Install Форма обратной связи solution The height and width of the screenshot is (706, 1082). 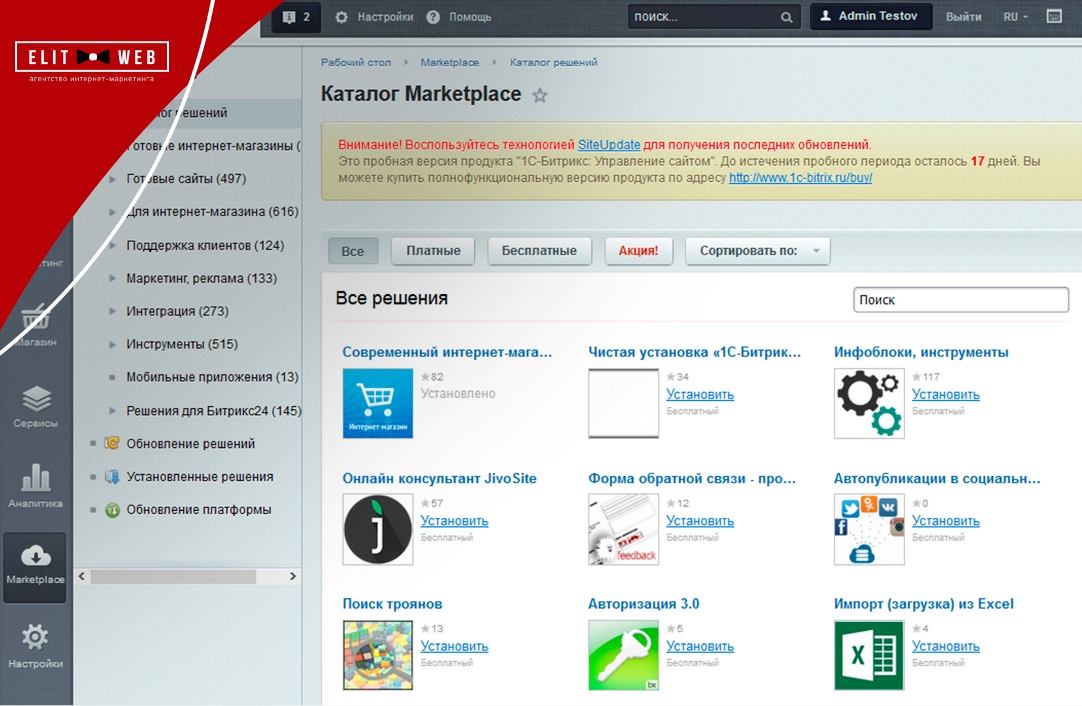[700, 520]
